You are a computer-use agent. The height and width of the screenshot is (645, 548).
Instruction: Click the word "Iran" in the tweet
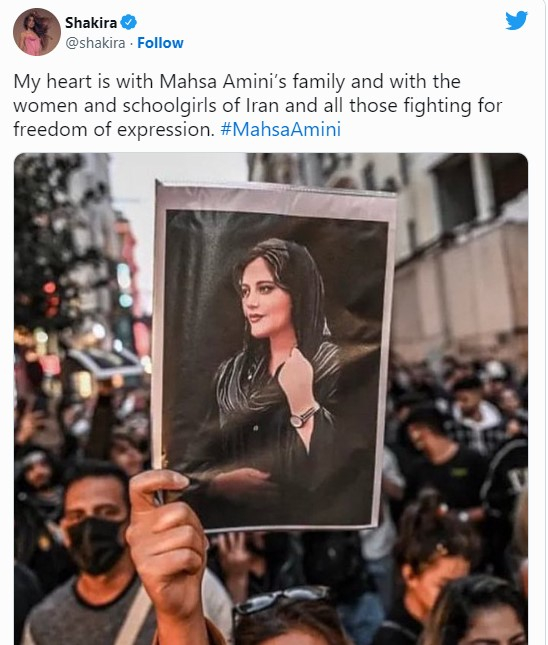[262, 105]
